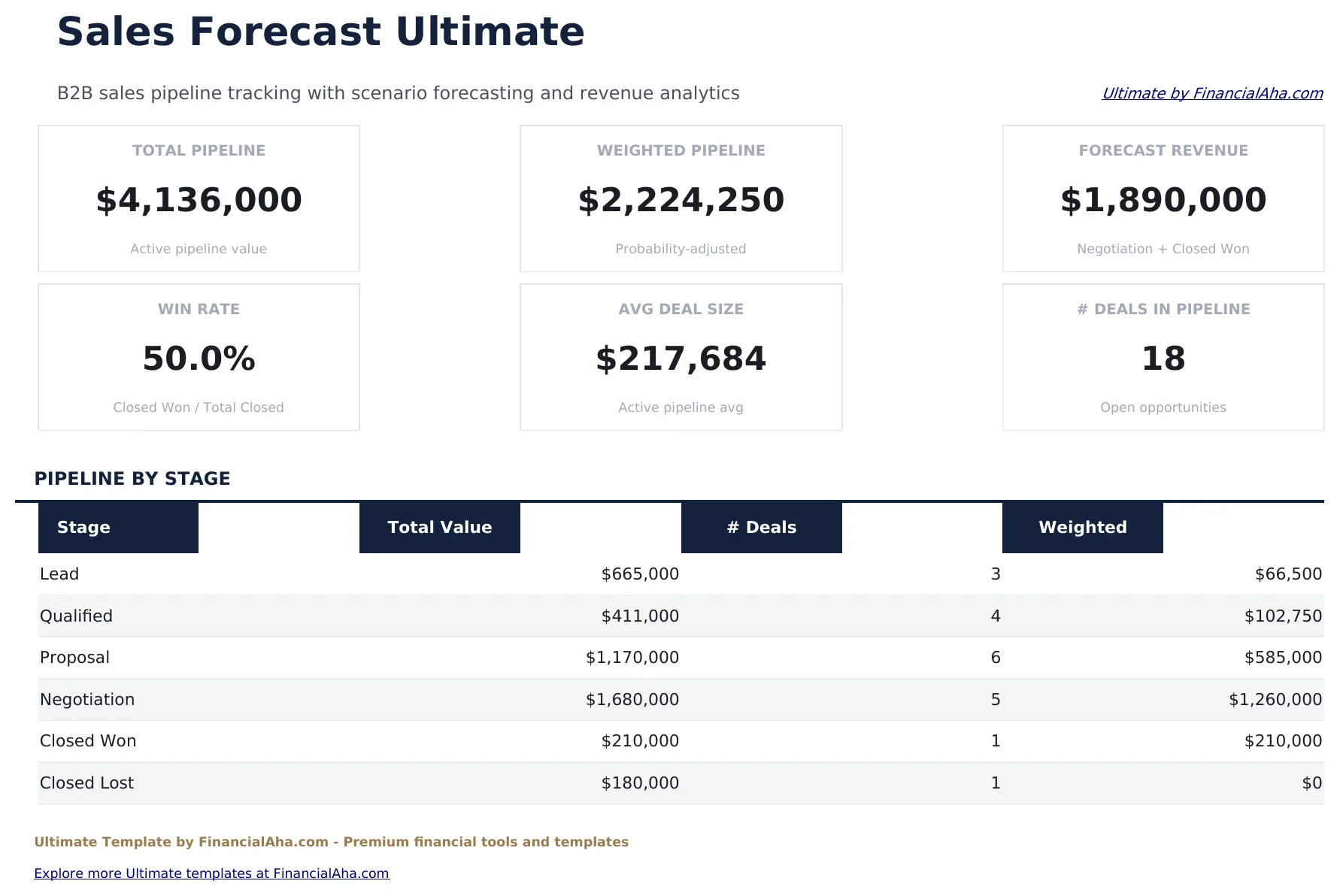Click the Weighted column header
The height and width of the screenshot is (896, 1340).
pyautogui.click(x=1082, y=527)
